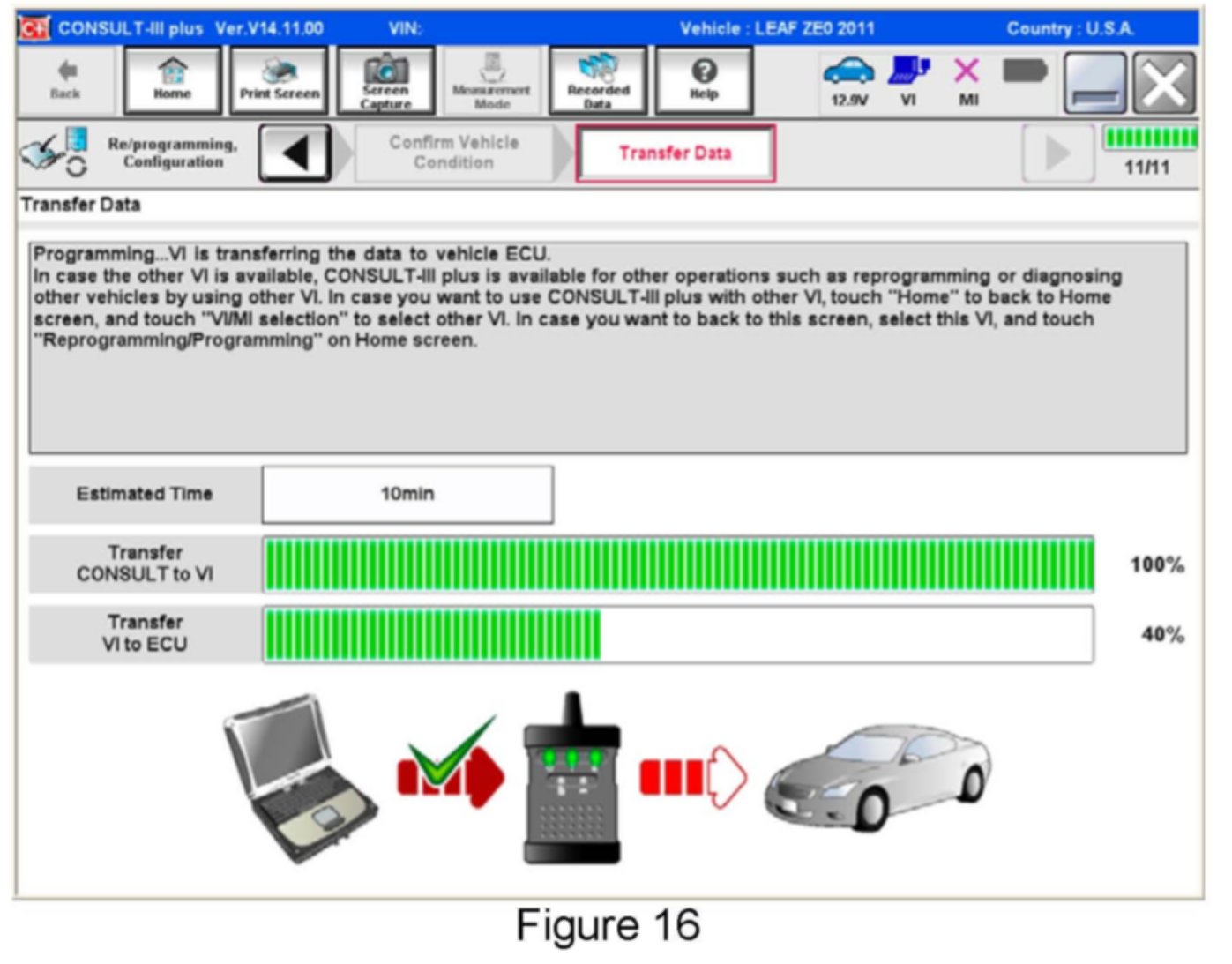Select the Transfer Data step
1232x964 pixels.
tap(676, 153)
